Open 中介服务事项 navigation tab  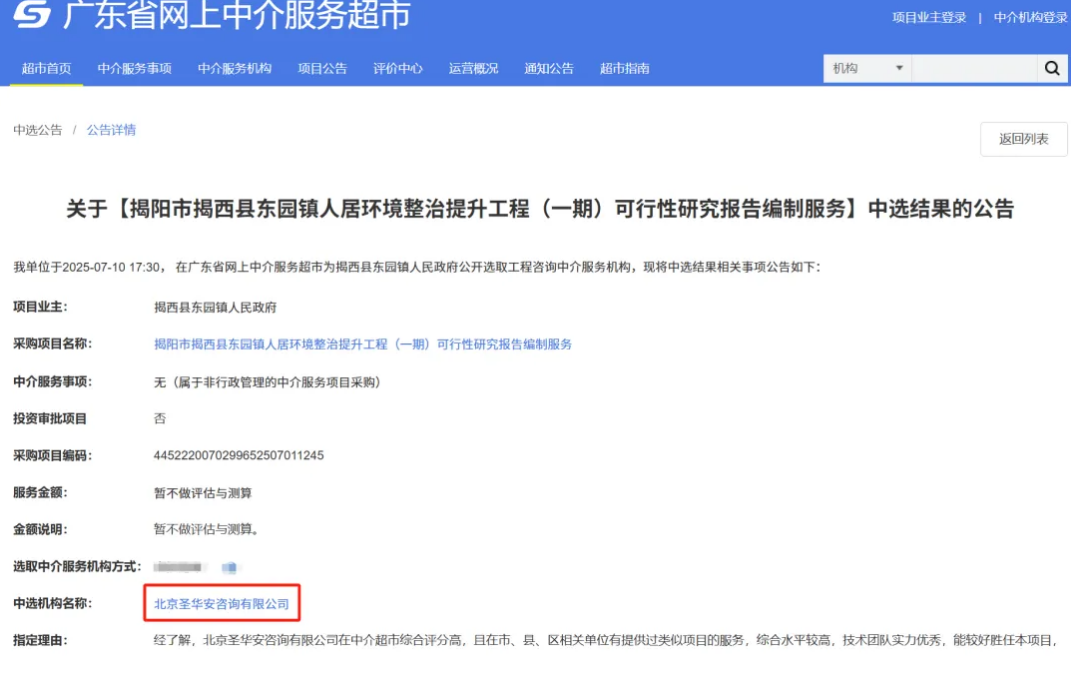pyautogui.click(x=135, y=68)
